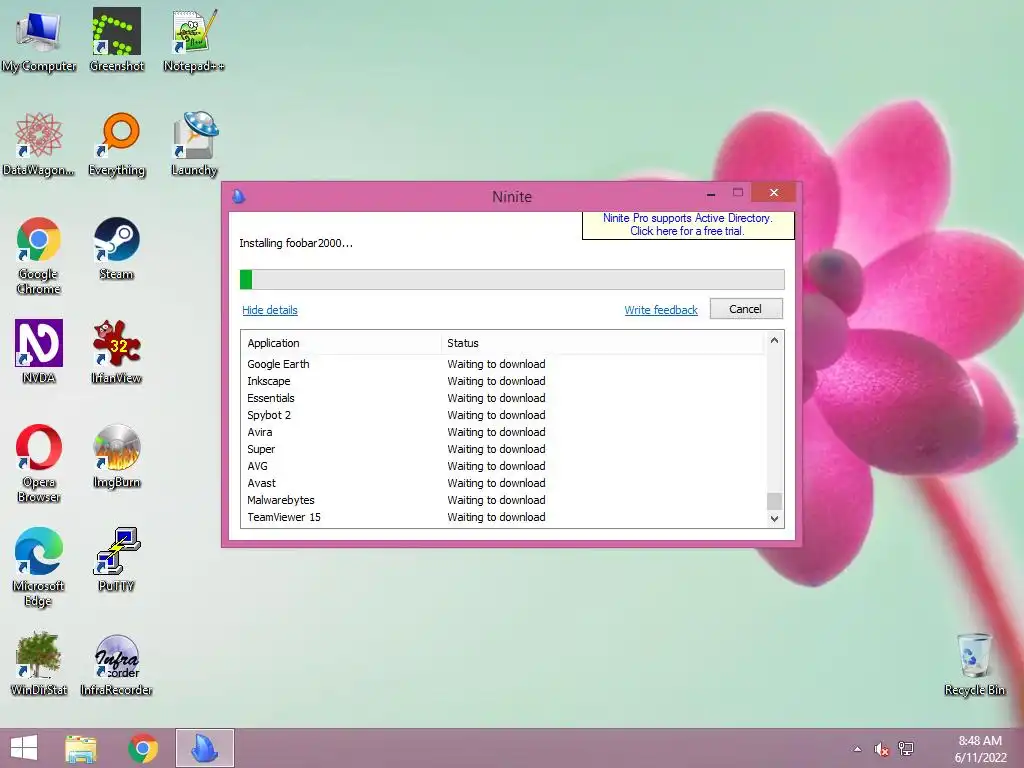Select the NVDA desktop icon
The image size is (1024, 768).
(x=39, y=351)
